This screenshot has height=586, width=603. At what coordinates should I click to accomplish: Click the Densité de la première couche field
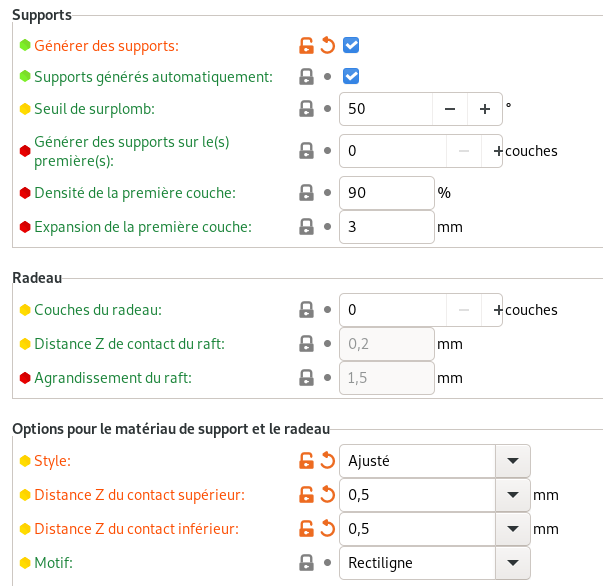(387, 193)
